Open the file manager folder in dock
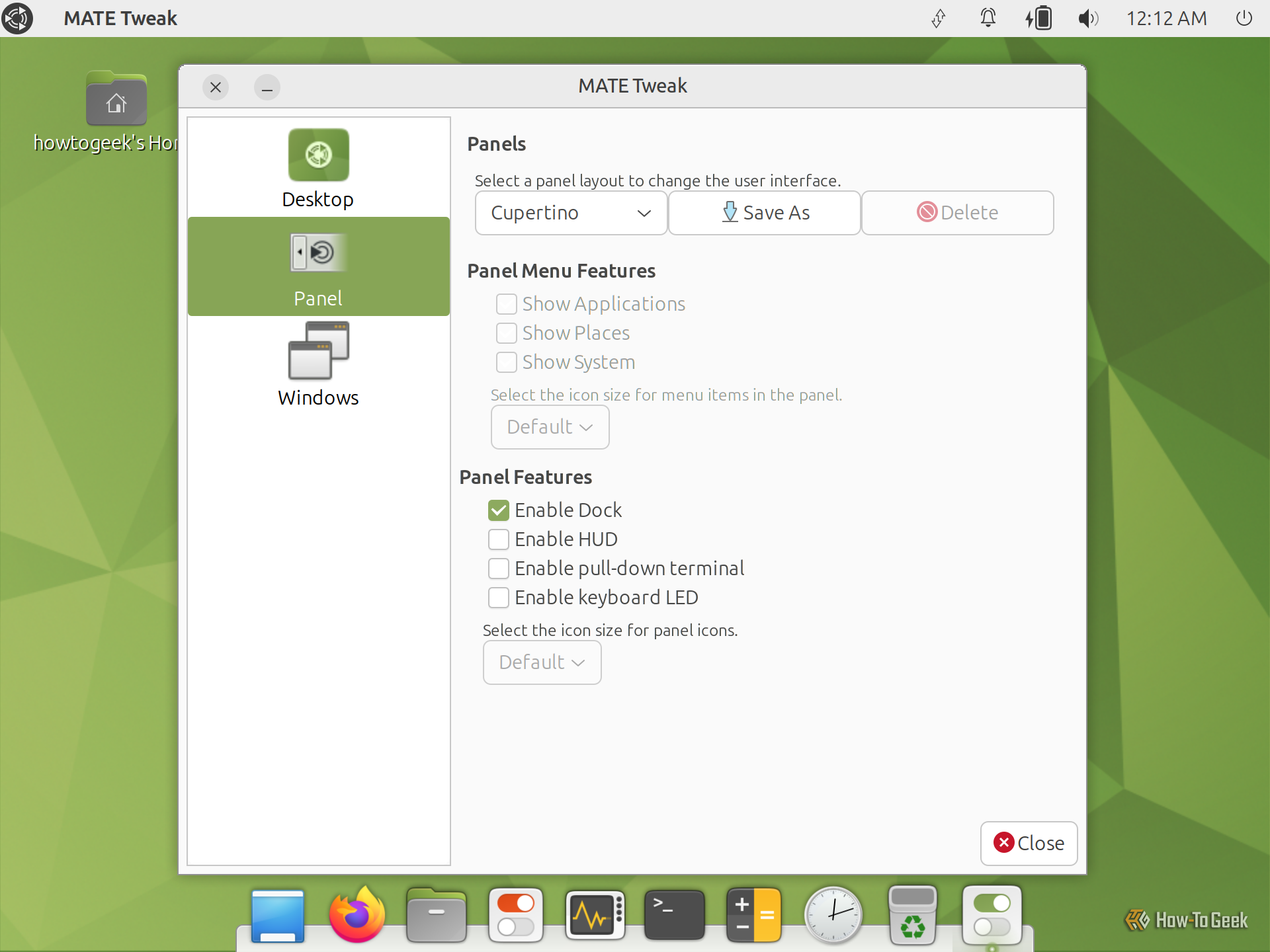The image size is (1270, 952). (437, 915)
